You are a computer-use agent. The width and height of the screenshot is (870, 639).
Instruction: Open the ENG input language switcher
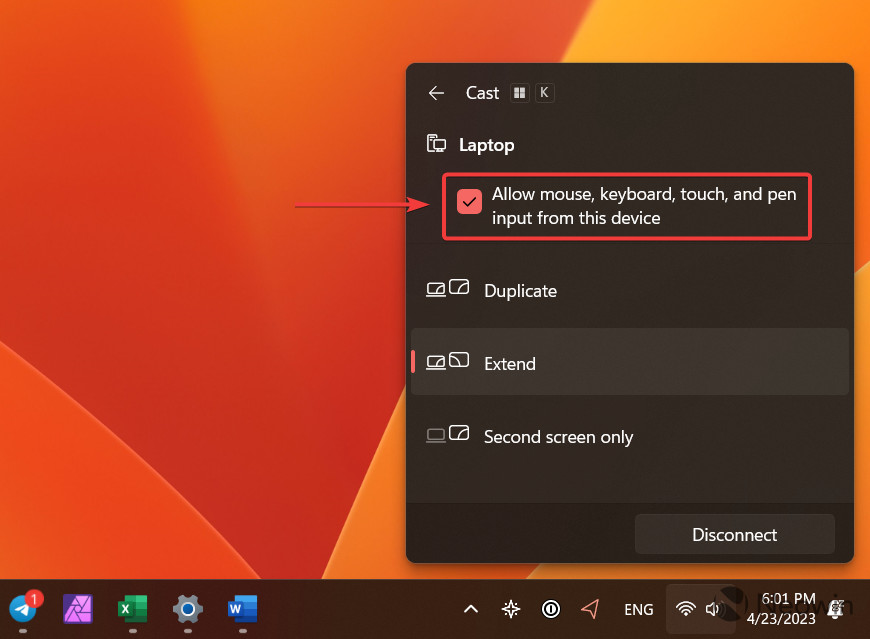[x=639, y=609]
